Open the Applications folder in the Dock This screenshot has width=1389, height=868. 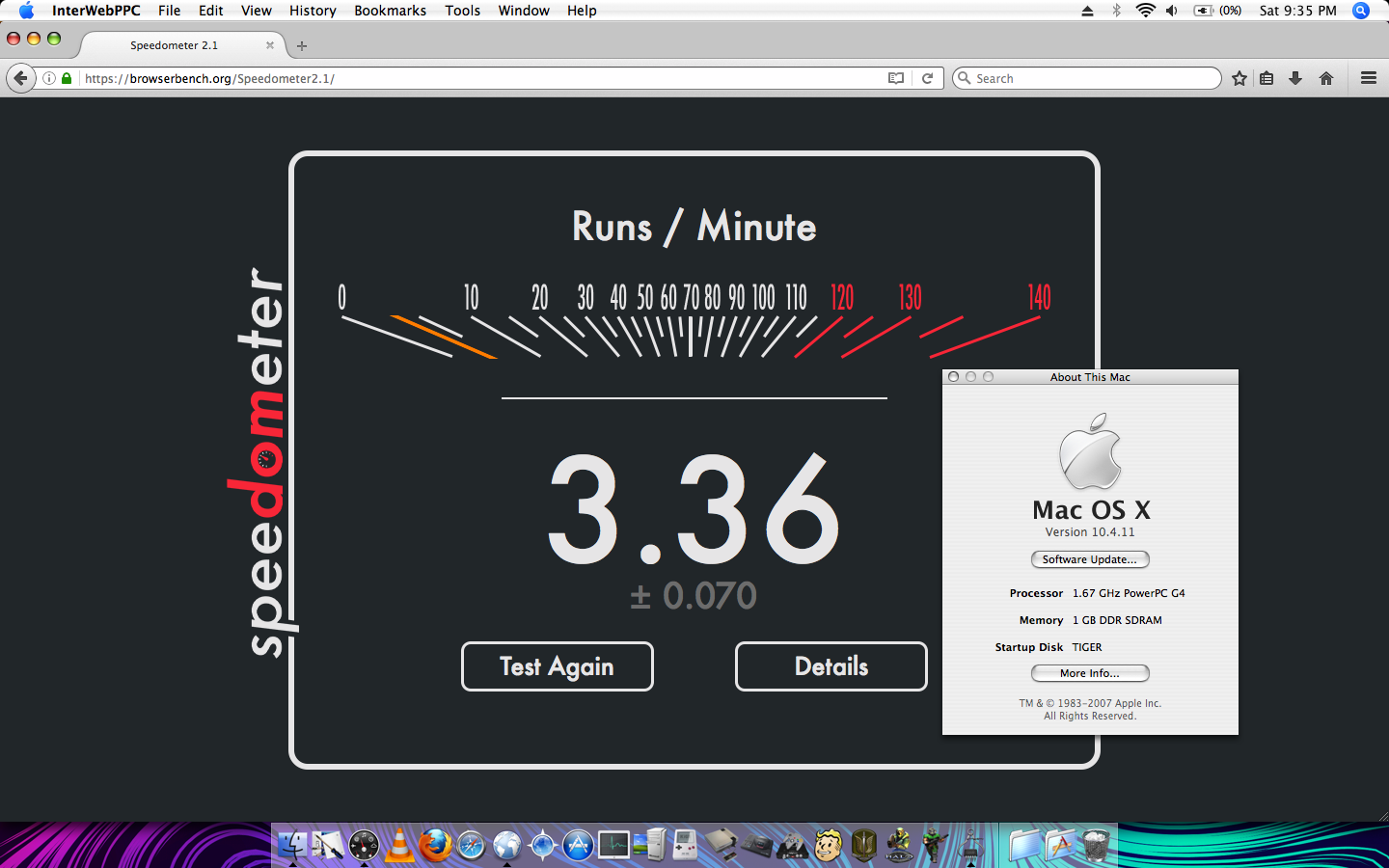(1060, 845)
